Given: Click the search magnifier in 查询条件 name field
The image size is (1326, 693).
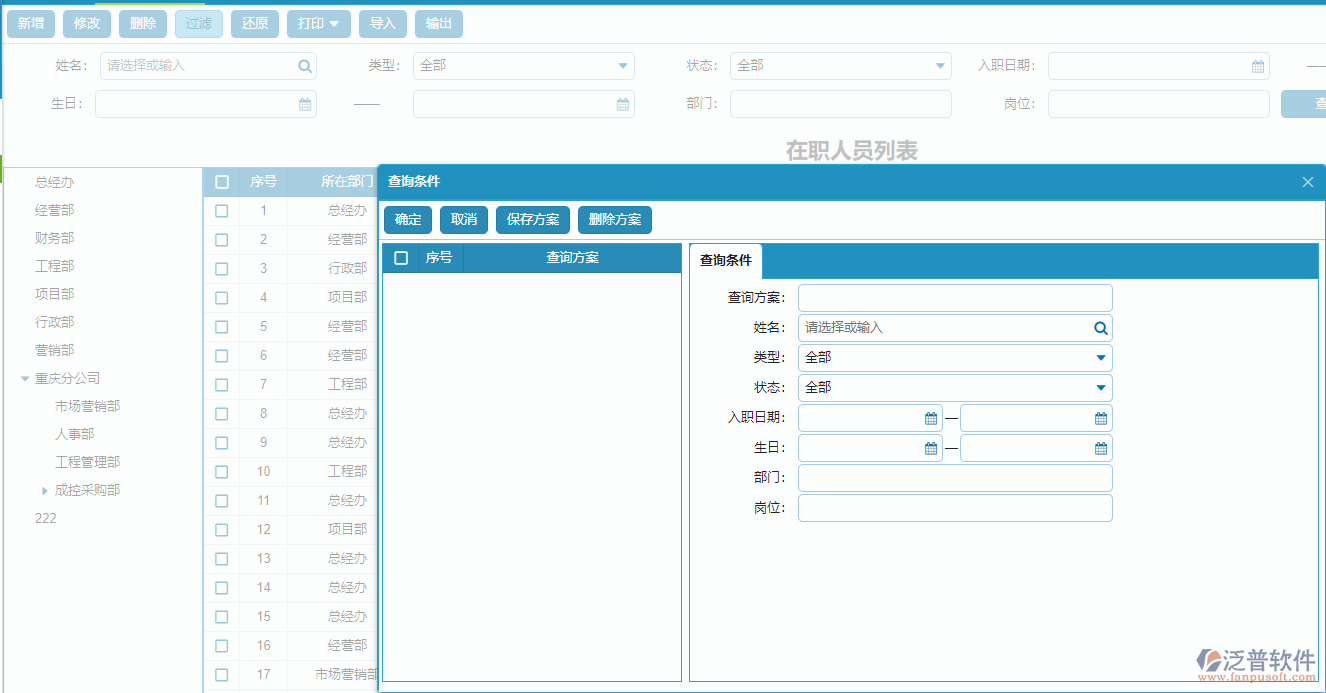Looking at the screenshot, I should coord(1100,327).
